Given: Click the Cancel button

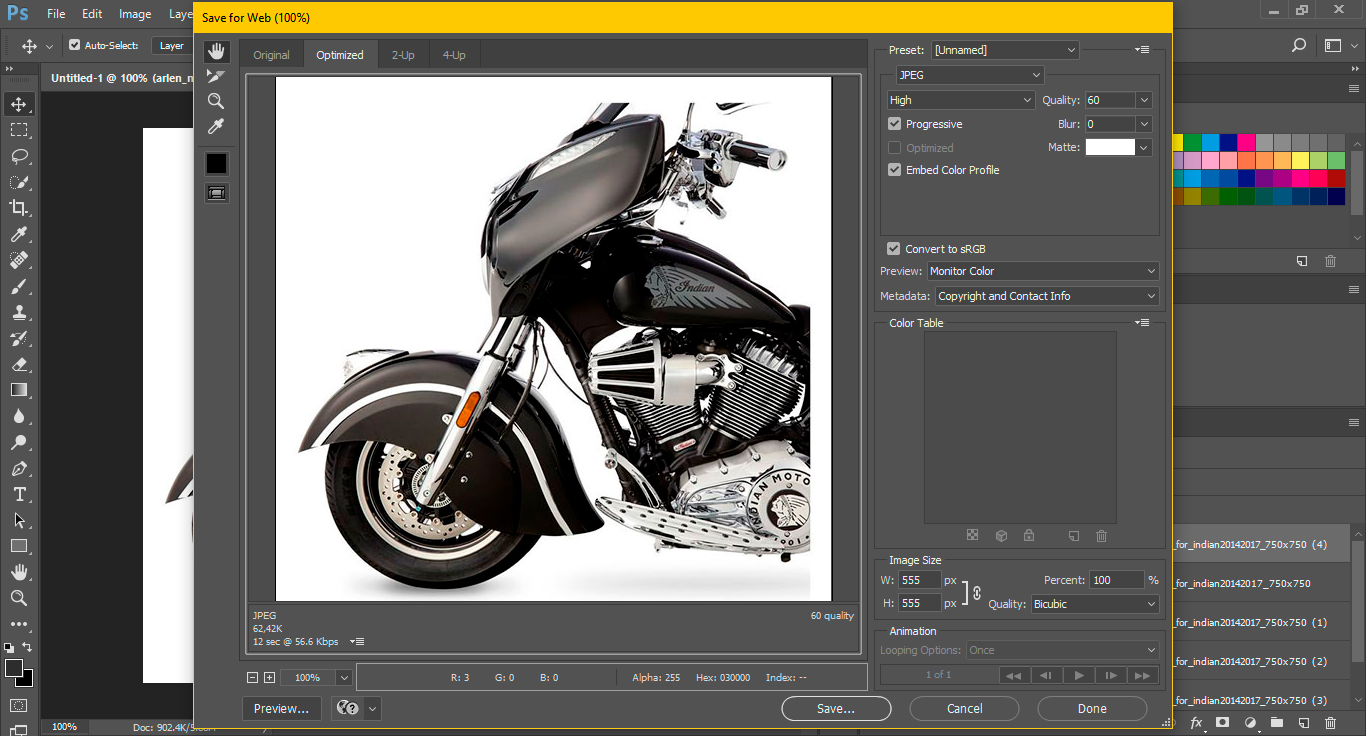Looking at the screenshot, I should click(x=964, y=708).
